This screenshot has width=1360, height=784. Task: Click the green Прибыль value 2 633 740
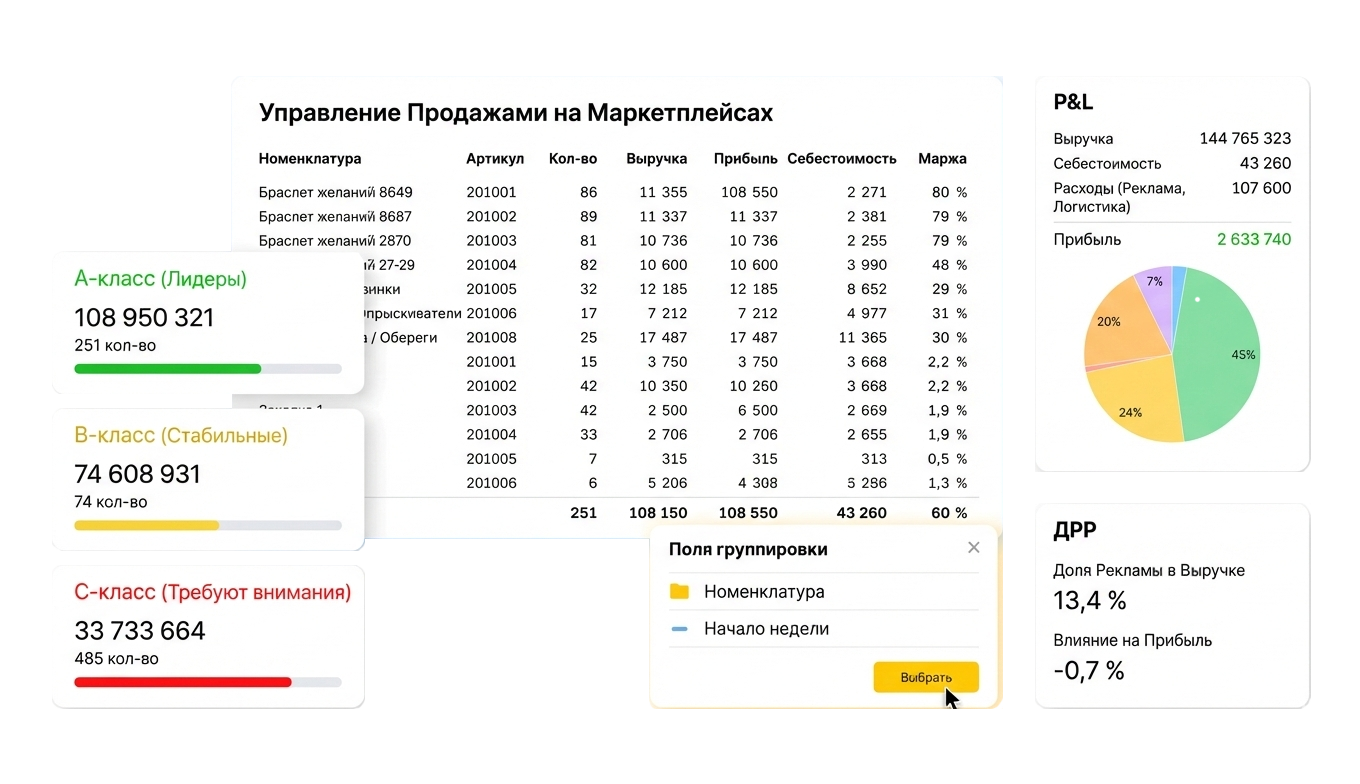click(1253, 240)
